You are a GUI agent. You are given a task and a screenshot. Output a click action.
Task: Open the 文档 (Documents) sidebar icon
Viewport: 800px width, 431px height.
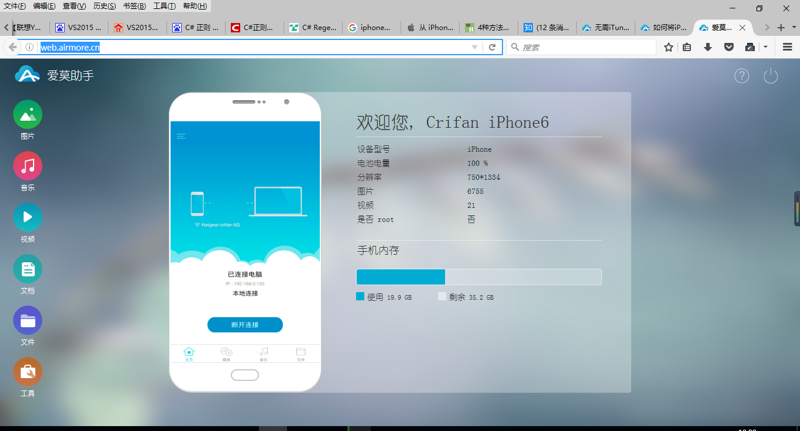[28, 269]
